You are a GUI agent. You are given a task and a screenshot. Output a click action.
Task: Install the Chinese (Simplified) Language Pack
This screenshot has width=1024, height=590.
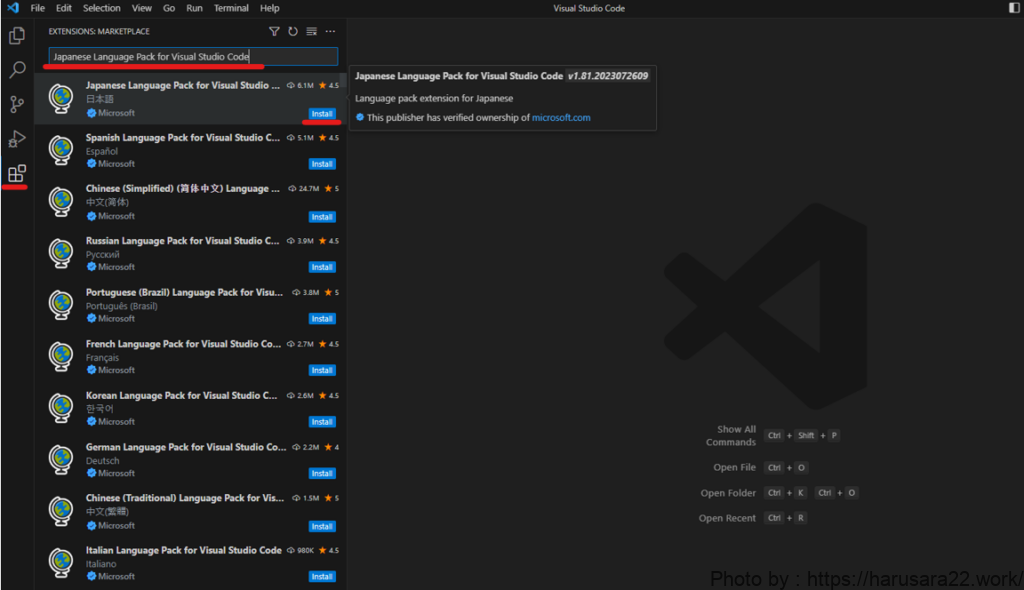(321, 217)
